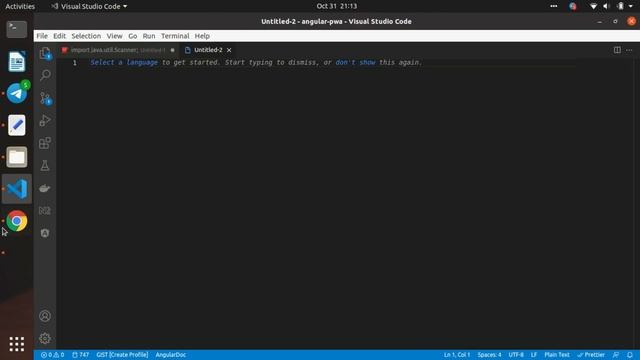This screenshot has width=640, height=360.
Task: Open Files manager from the dock
Action: 17,157
